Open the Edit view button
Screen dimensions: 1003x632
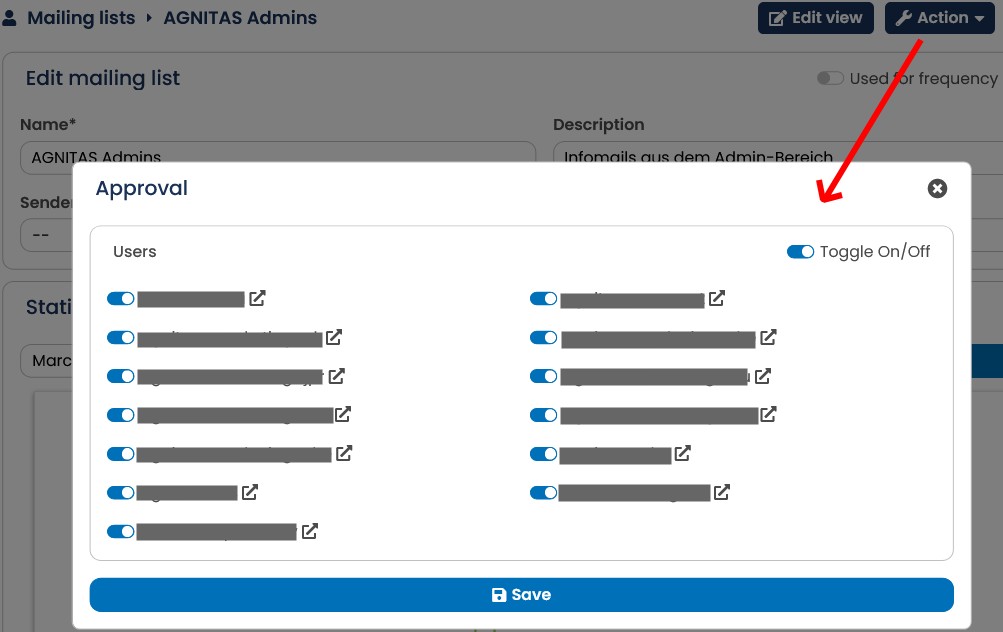click(816, 18)
